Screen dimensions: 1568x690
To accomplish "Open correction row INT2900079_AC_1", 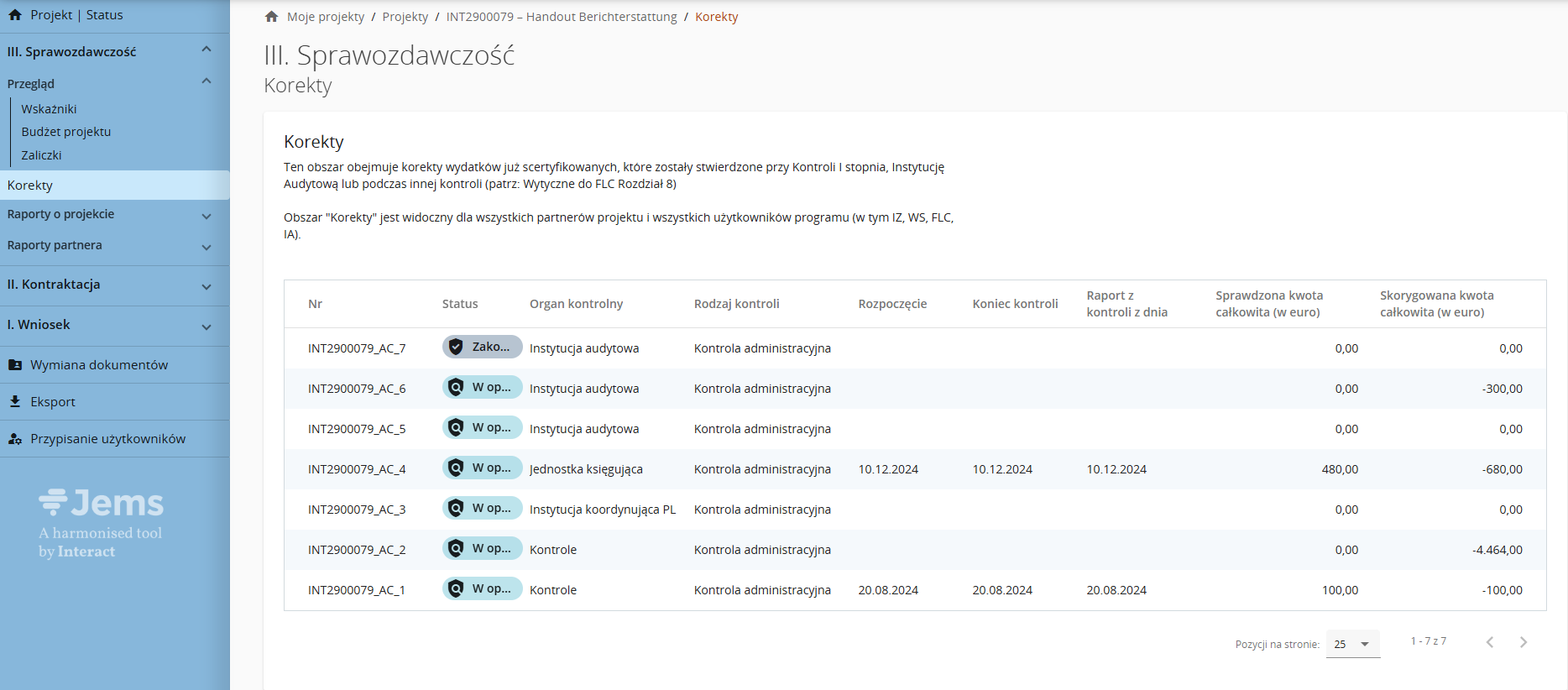I will [357, 590].
